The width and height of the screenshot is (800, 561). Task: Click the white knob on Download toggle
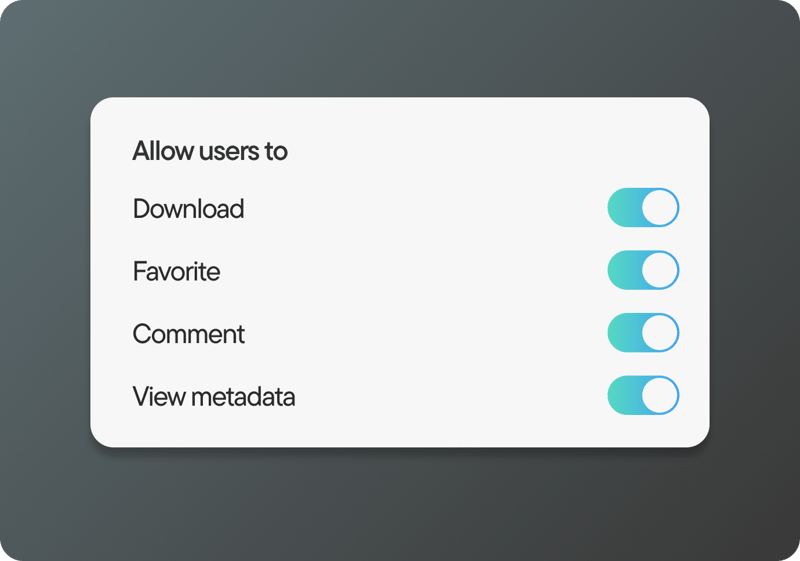point(660,208)
